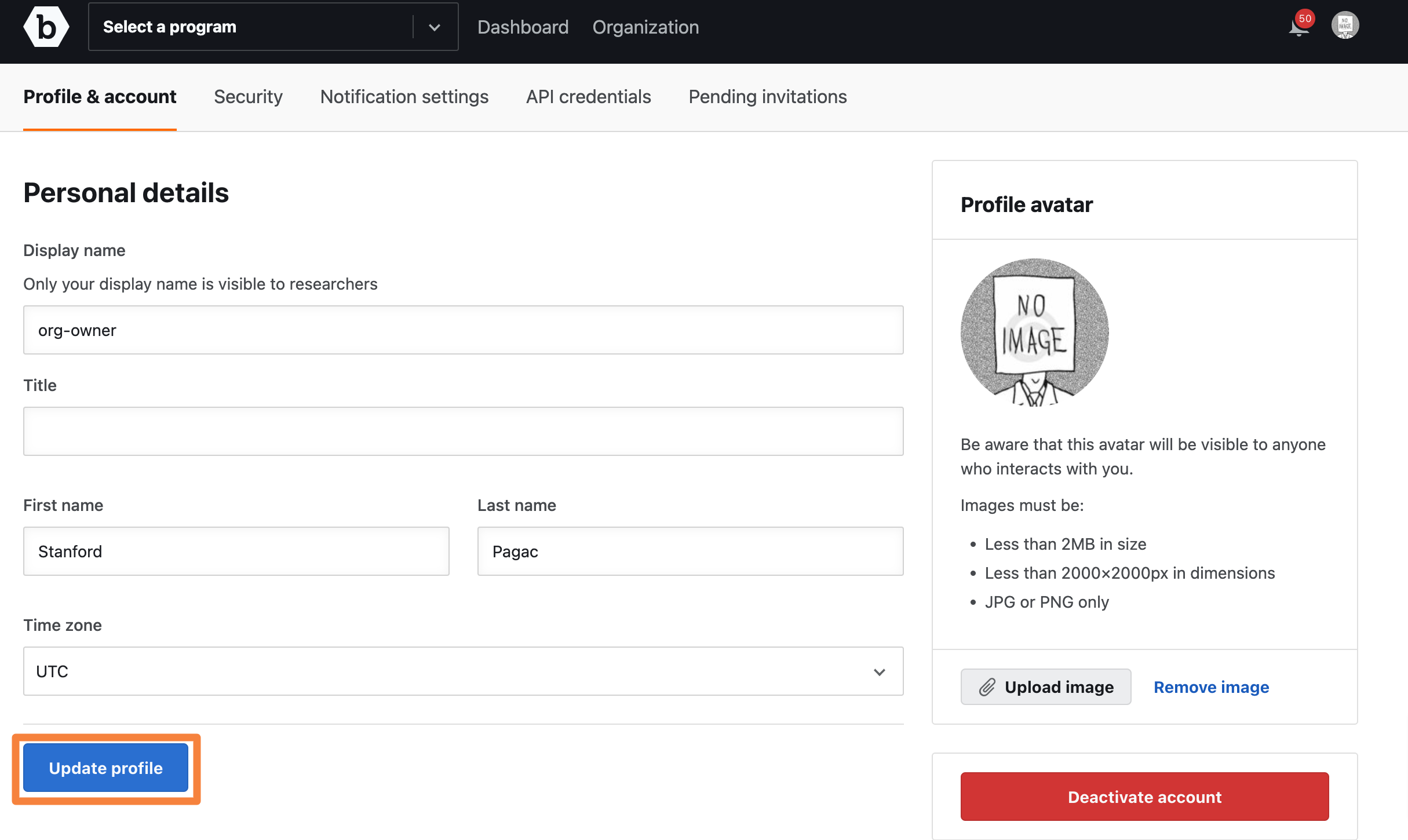Switch to the Security tab
Viewport: 1408px width, 840px height.
coord(249,96)
